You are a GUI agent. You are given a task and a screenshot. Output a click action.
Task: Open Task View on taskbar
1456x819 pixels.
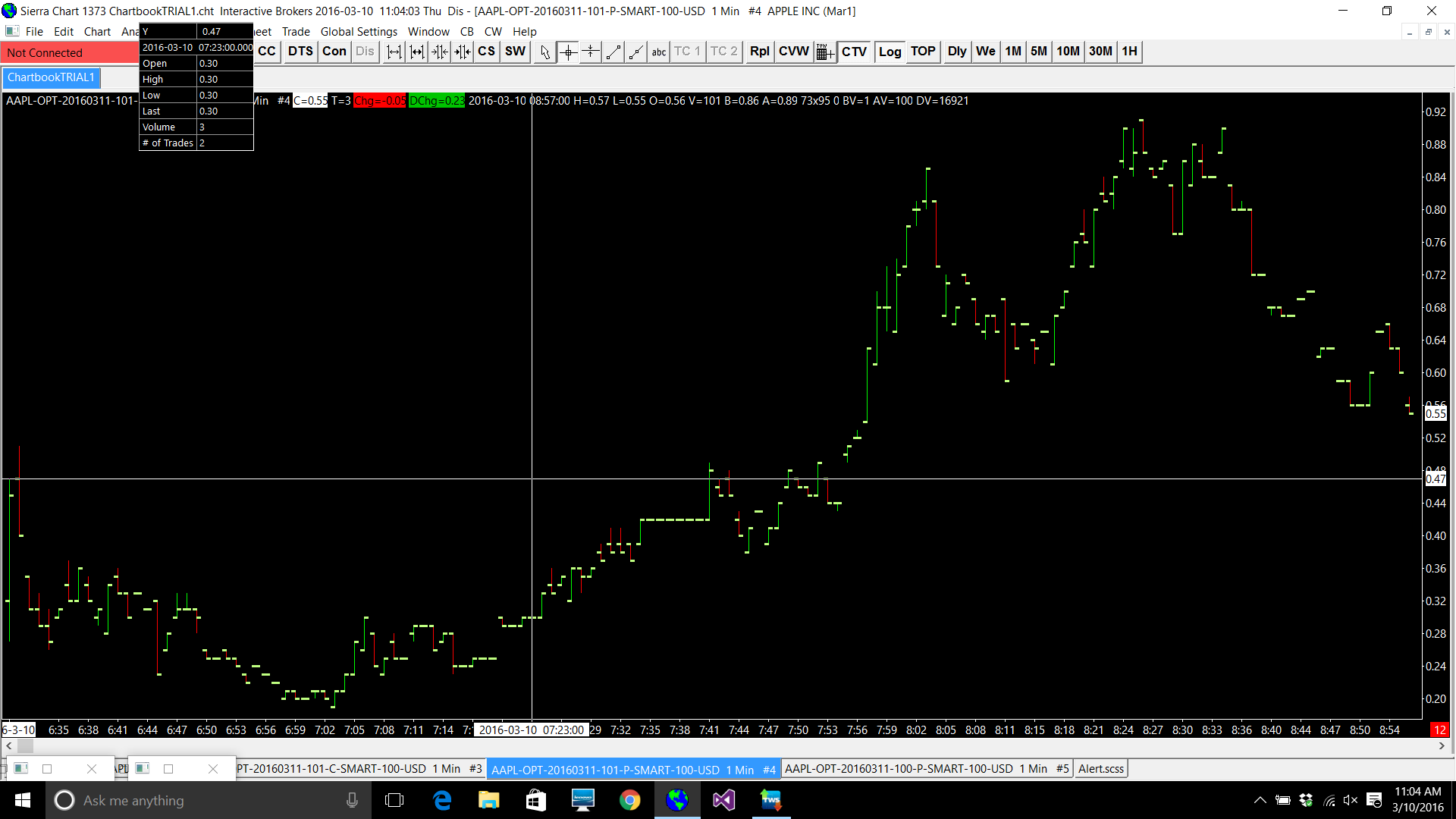pyautogui.click(x=394, y=800)
